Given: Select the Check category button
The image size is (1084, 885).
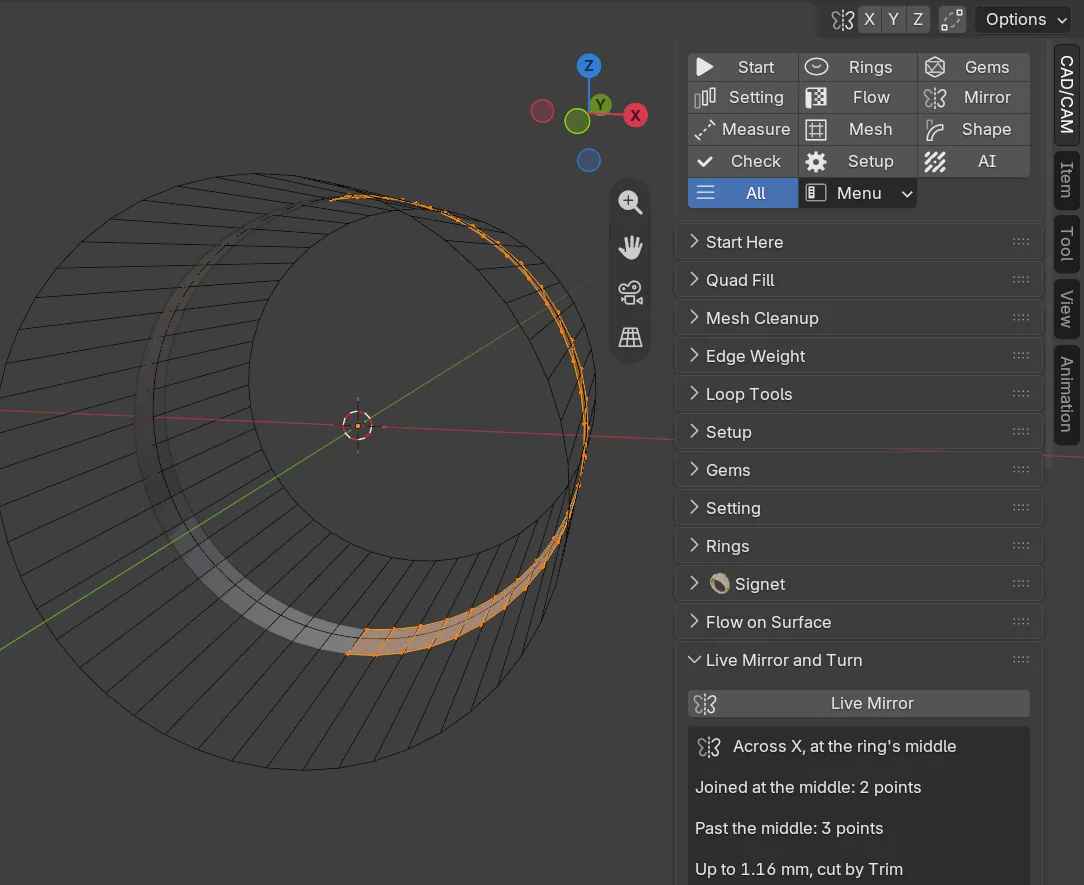Looking at the screenshot, I should (743, 161).
